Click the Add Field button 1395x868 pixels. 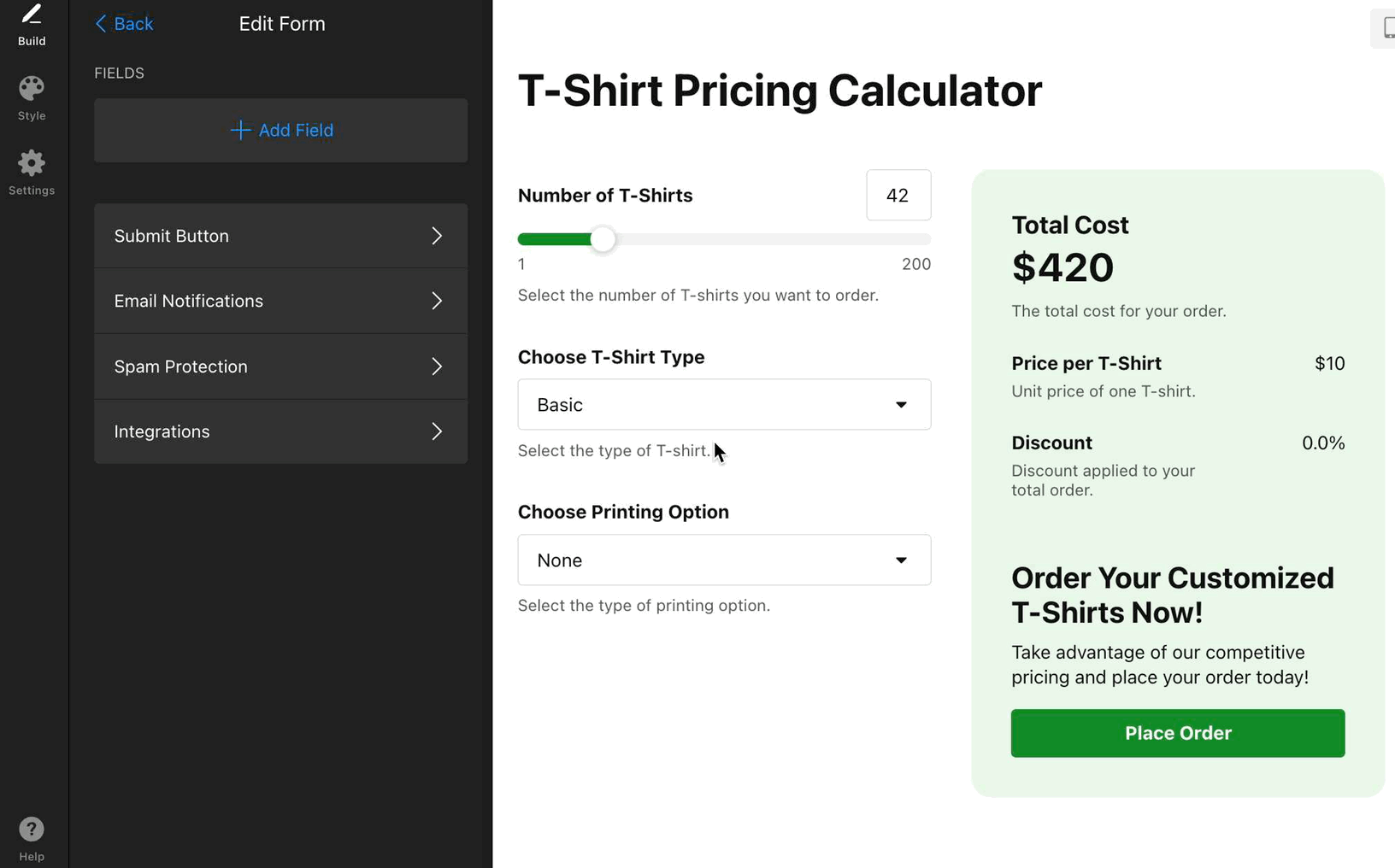coord(281,131)
